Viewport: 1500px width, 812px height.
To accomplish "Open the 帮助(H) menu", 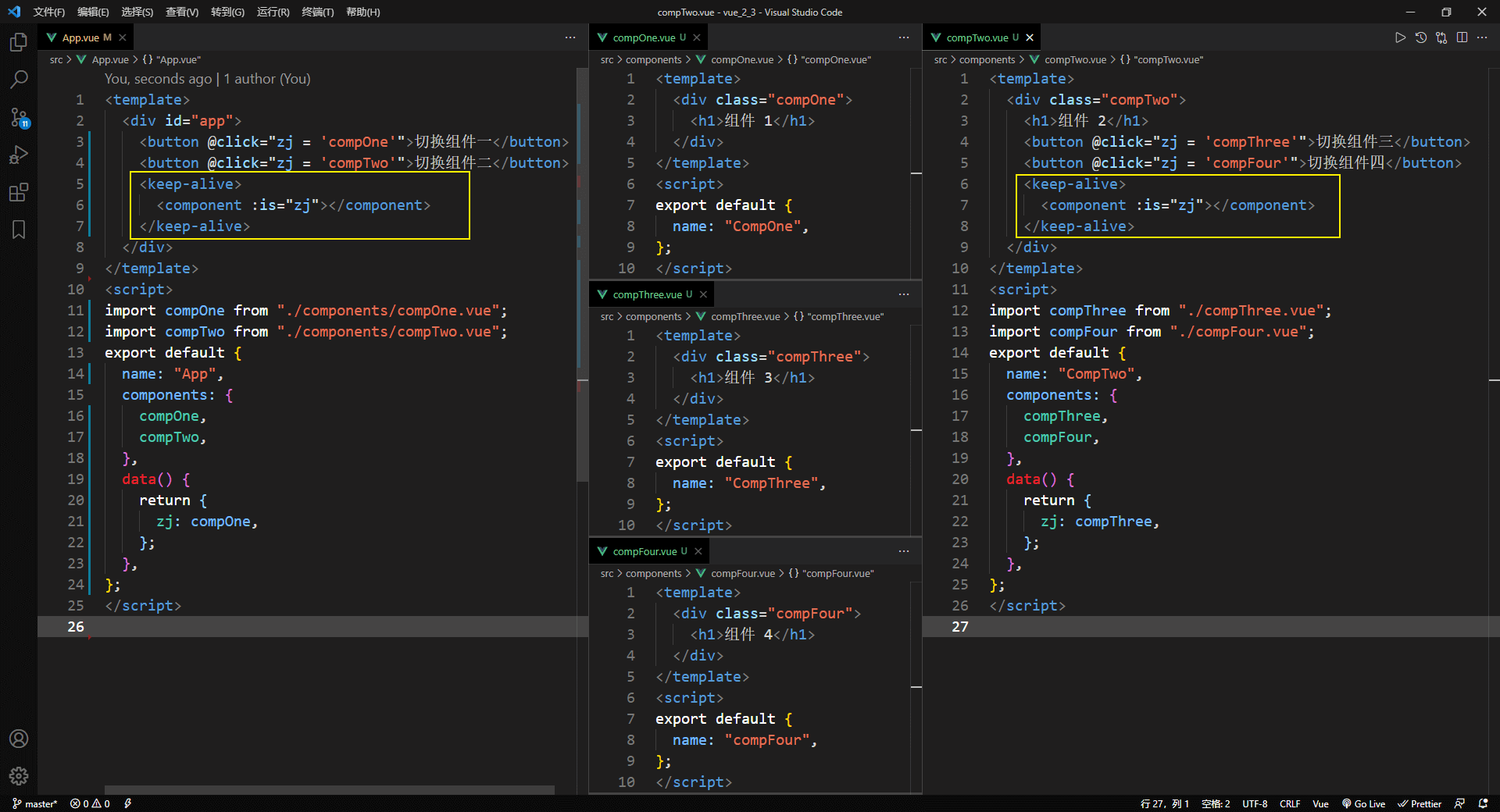I will click(362, 12).
